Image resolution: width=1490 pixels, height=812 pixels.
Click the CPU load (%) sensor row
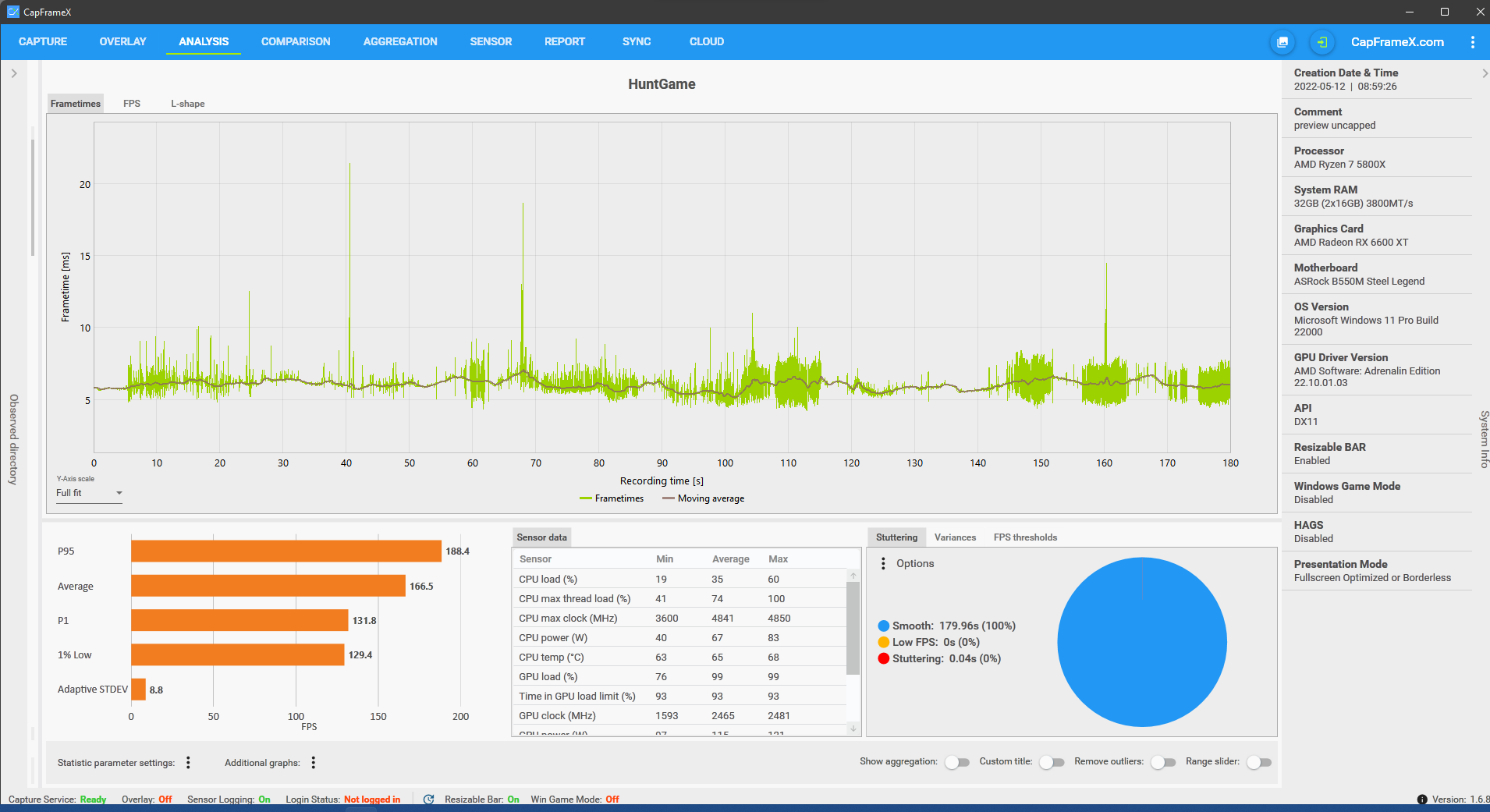pos(679,579)
